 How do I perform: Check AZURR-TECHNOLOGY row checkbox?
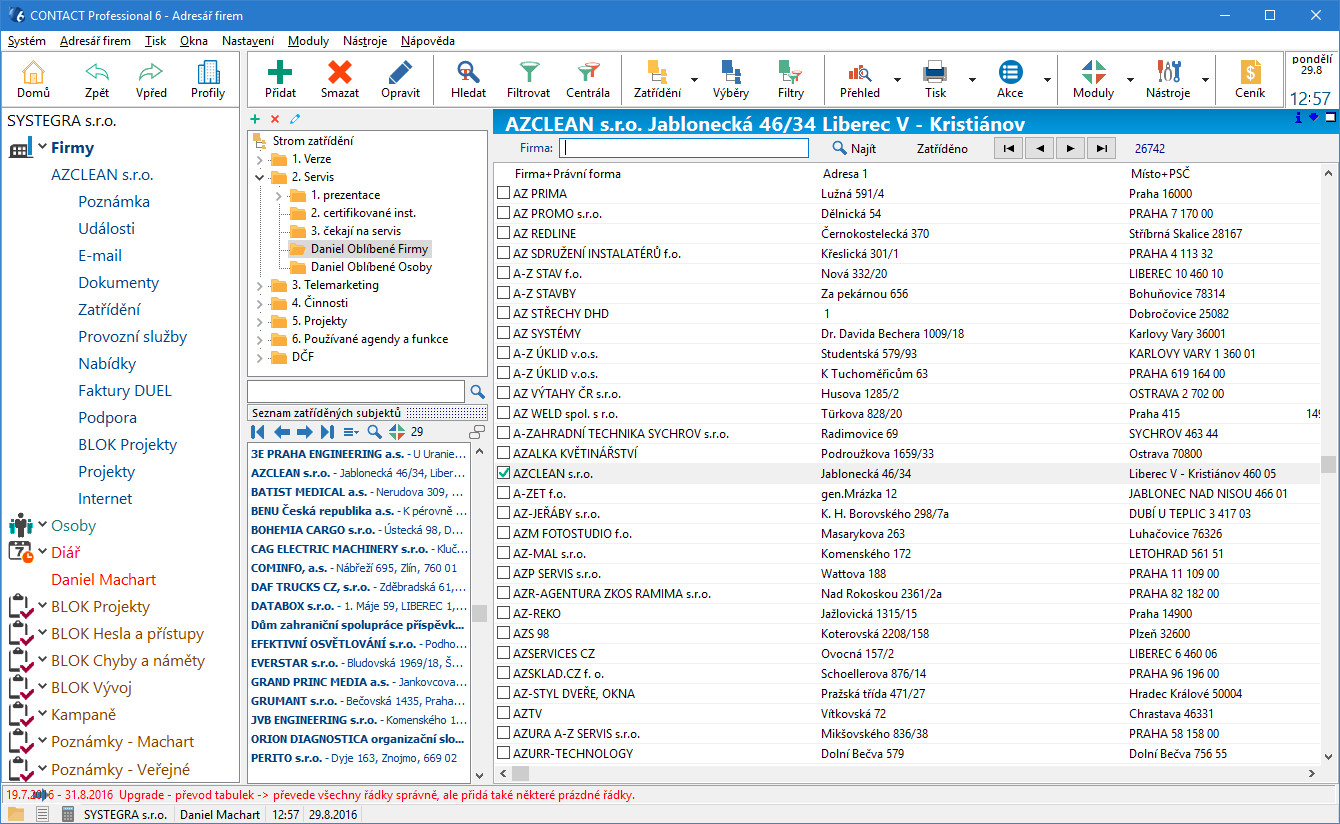point(504,753)
